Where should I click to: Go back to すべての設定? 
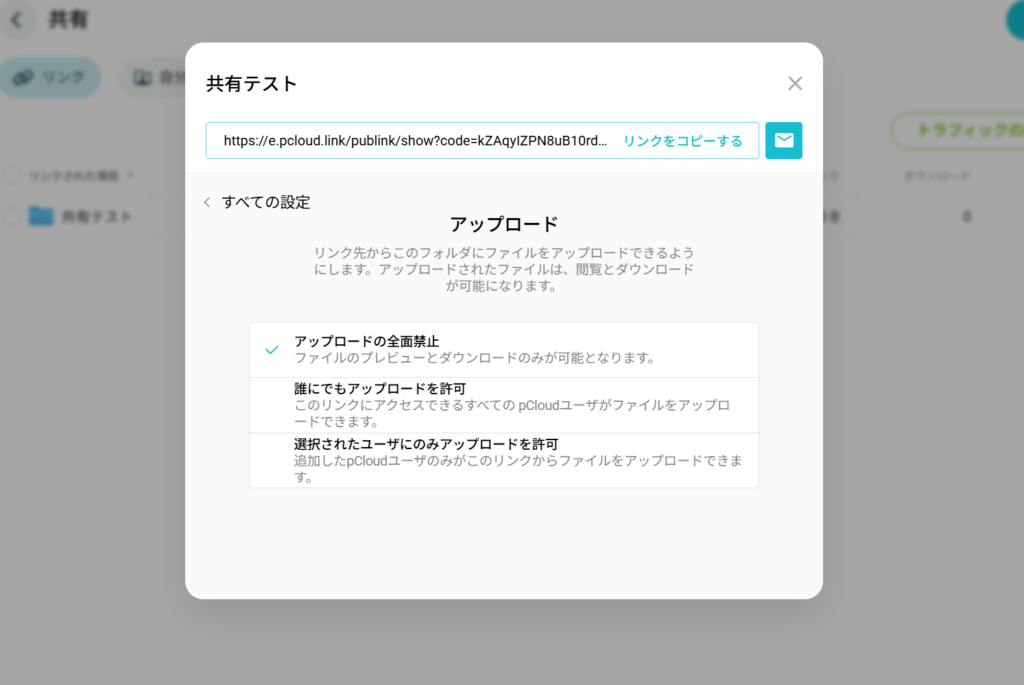(266, 202)
